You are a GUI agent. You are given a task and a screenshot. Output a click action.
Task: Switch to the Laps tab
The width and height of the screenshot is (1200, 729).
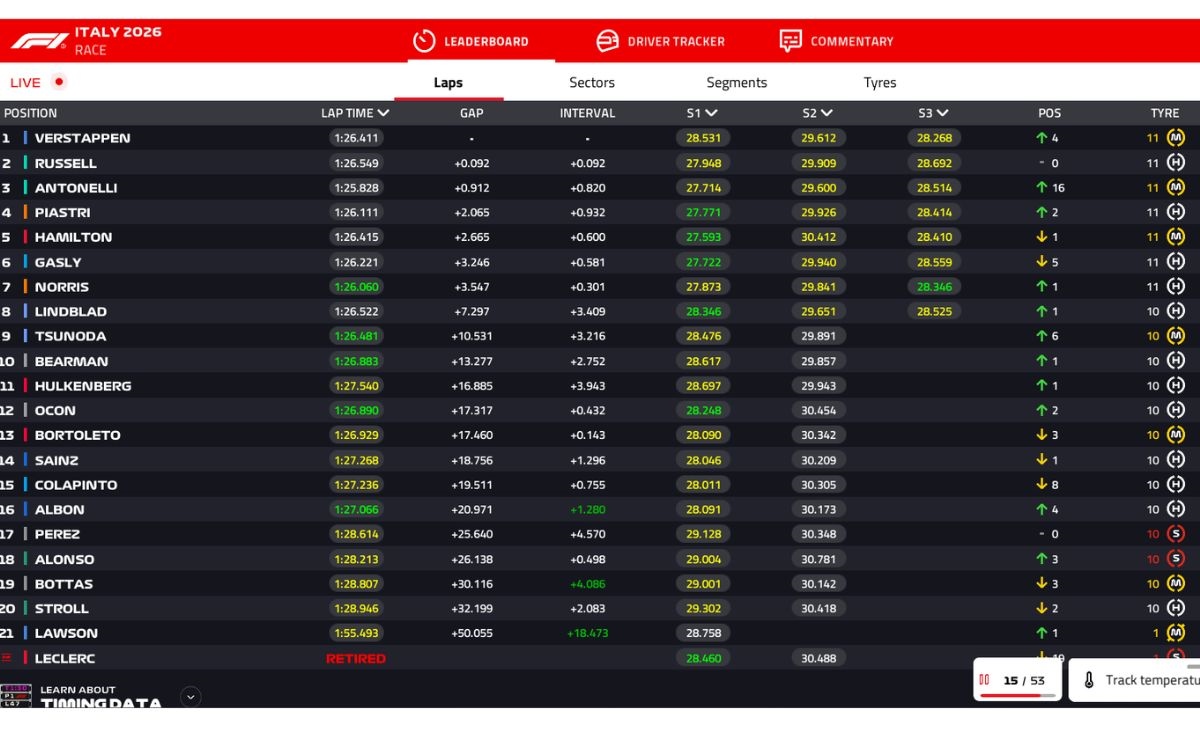click(x=448, y=83)
